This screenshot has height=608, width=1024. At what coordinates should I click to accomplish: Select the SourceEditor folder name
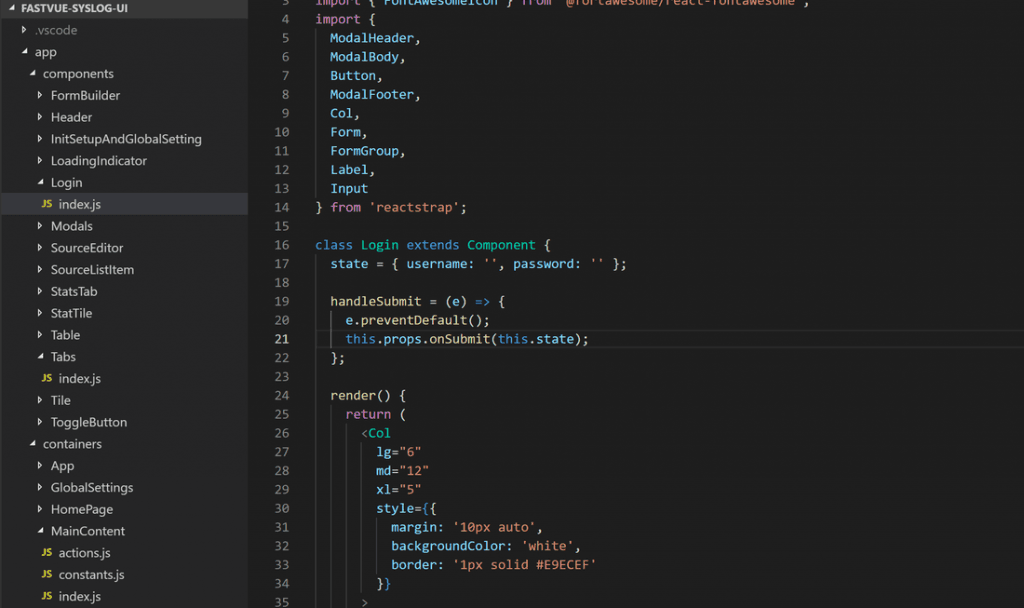[x=87, y=248]
